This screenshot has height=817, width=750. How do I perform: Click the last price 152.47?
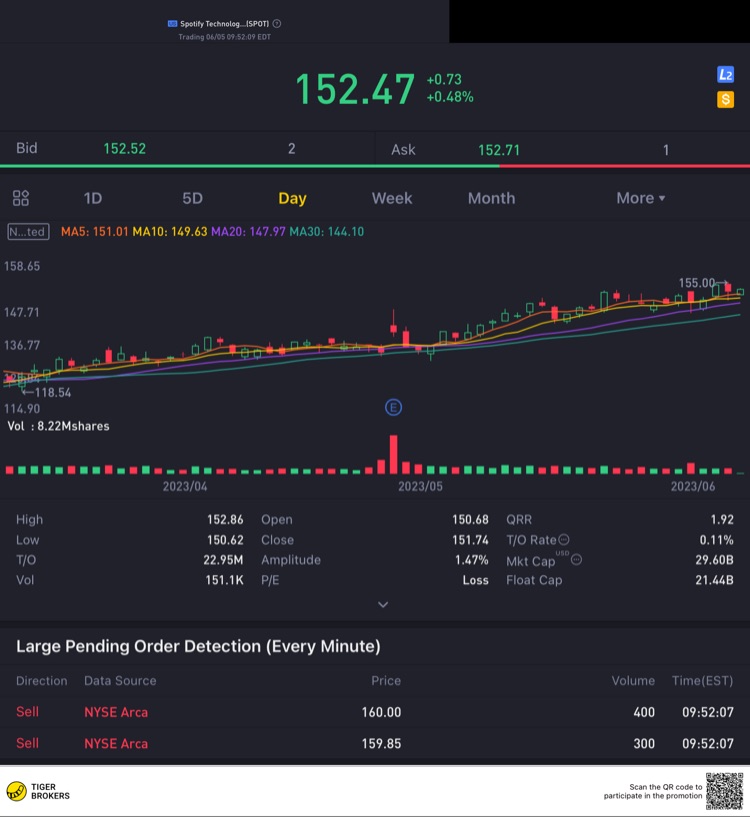coord(355,89)
